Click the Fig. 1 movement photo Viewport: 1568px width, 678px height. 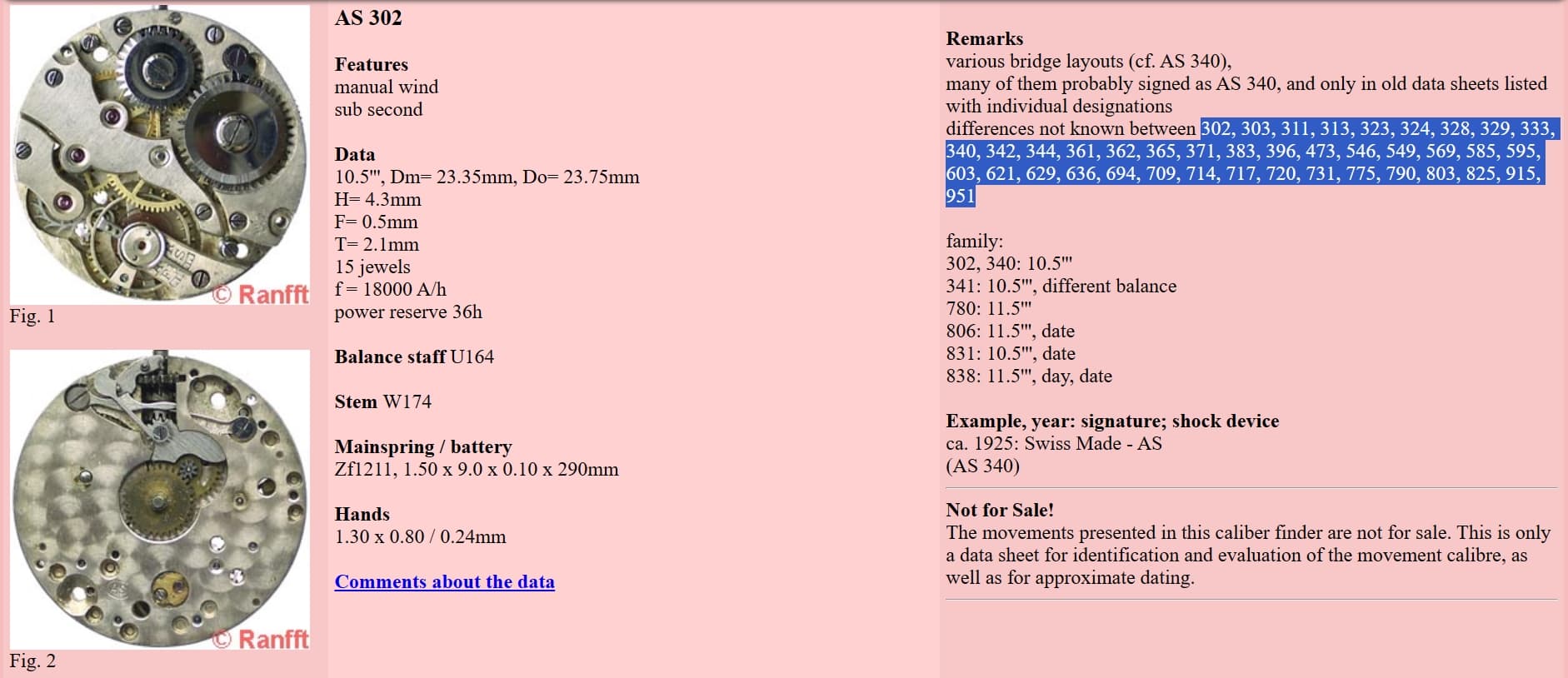[x=158, y=154]
